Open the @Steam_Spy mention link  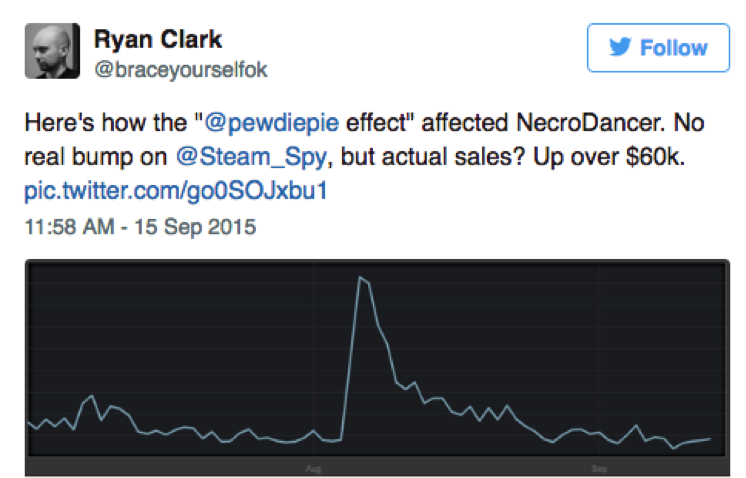251,157
